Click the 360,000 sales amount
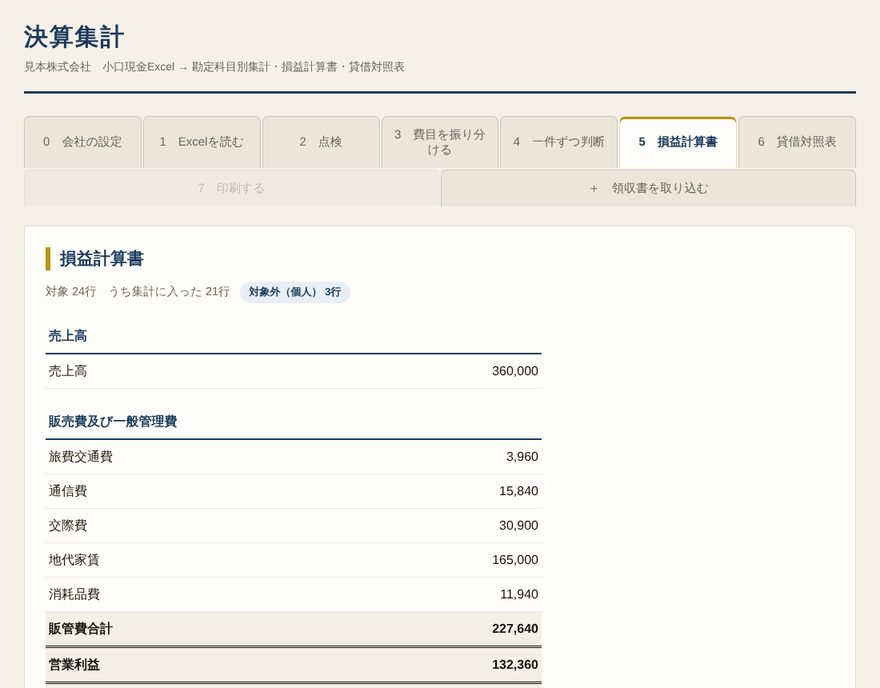The width and height of the screenshot is (880, 688). 515,371
